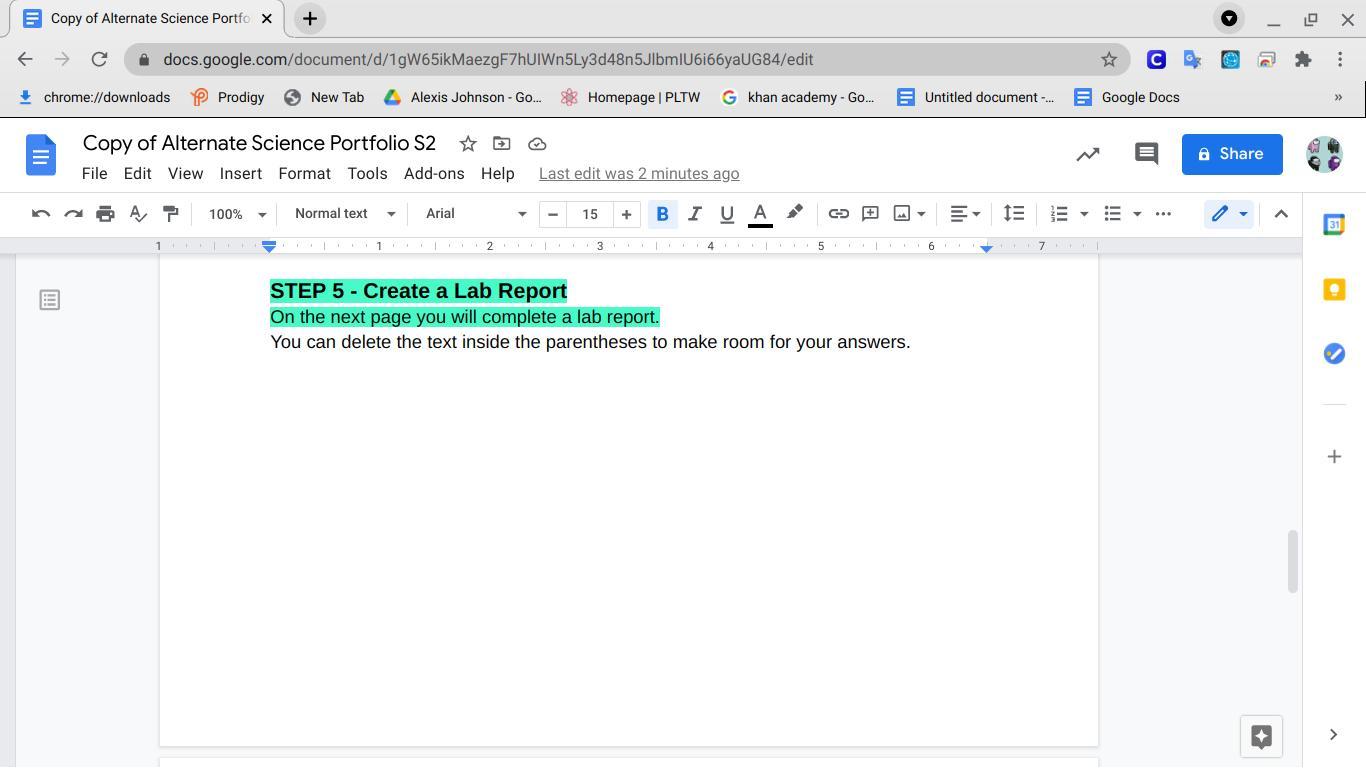Open the View menu
The image size is (1366, 768).
pyautogui.click(x=185, y=173)
